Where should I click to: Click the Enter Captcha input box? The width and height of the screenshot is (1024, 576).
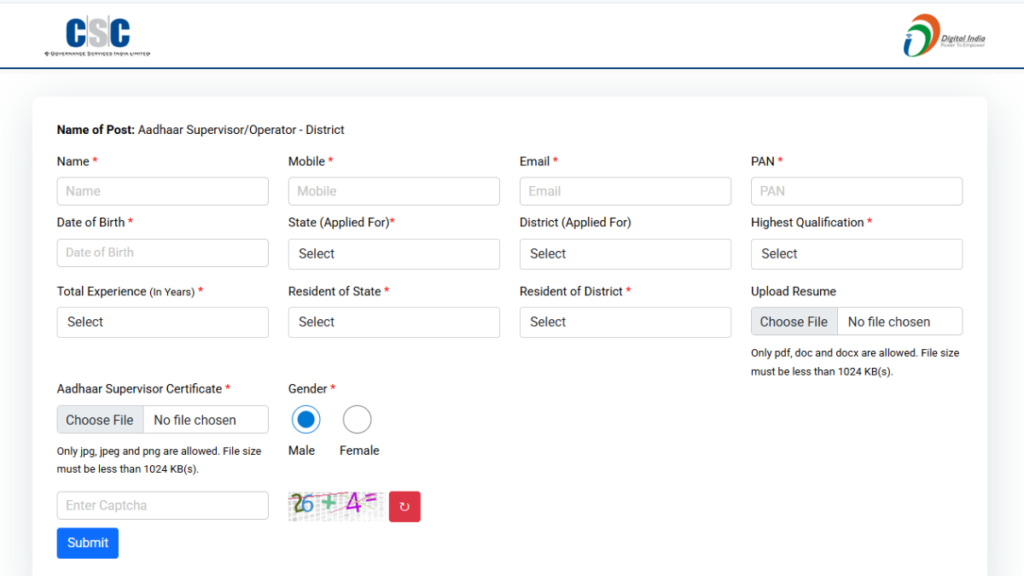click(162, 506)
